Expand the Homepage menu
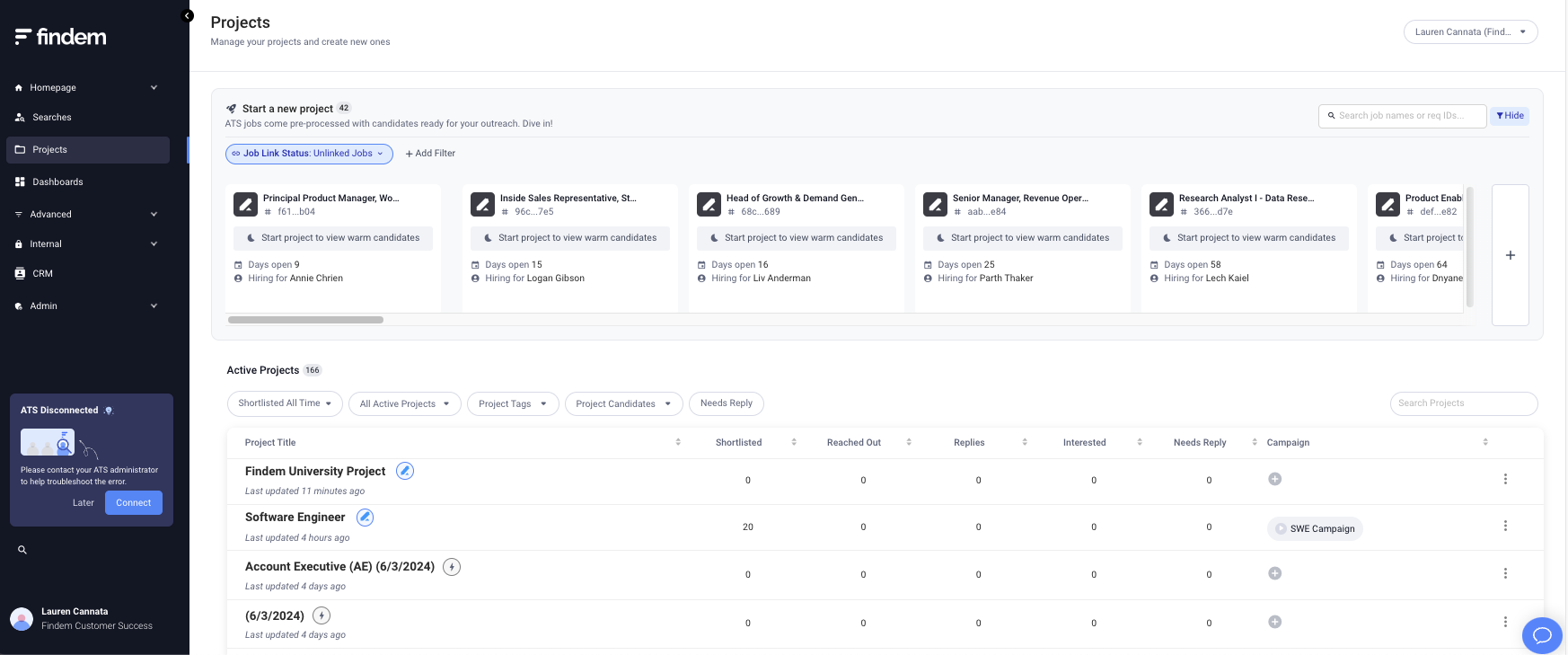1568x655 pixels. click(x=87, y=87)
